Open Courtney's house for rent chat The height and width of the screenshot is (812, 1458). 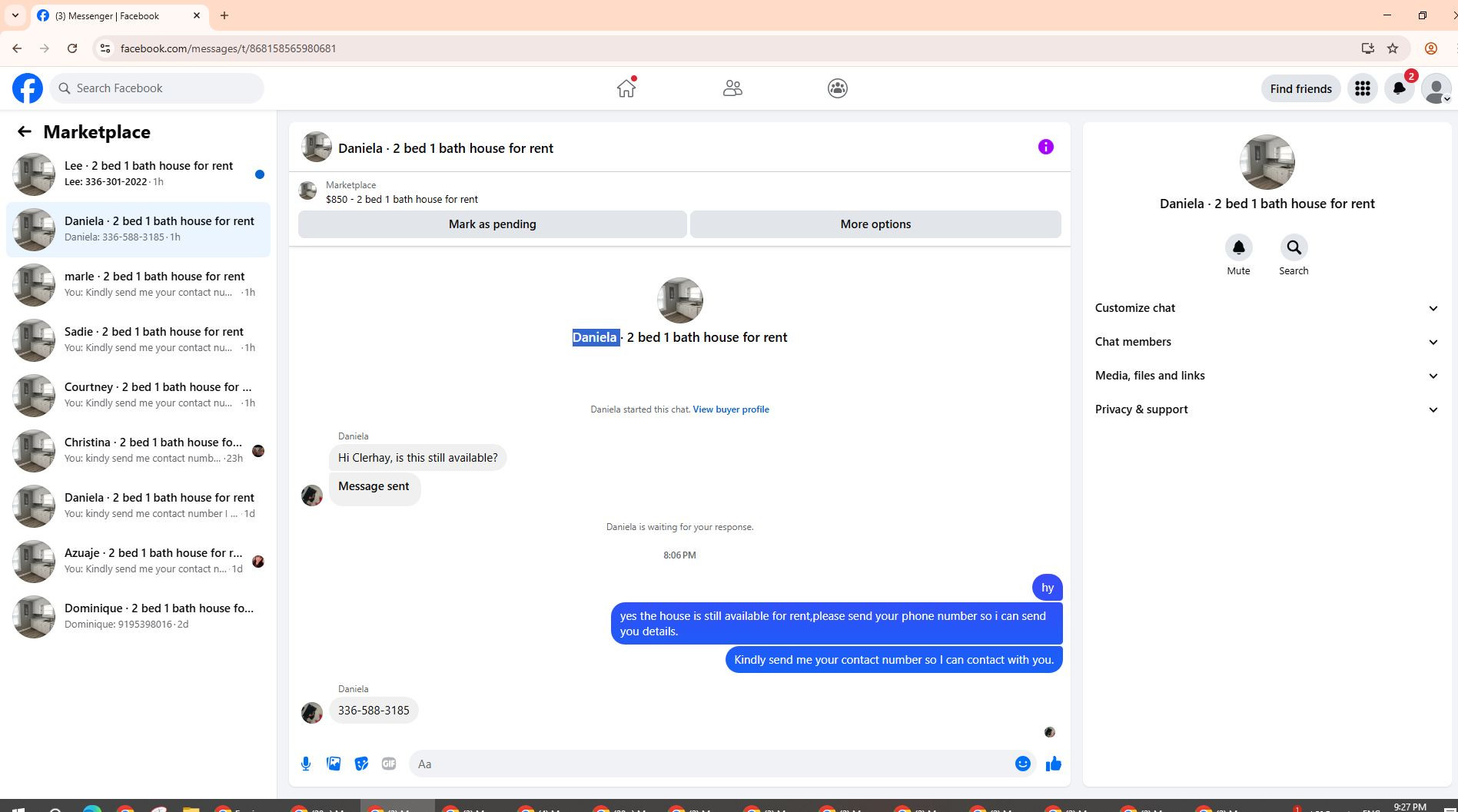click(x=138, y=396)
